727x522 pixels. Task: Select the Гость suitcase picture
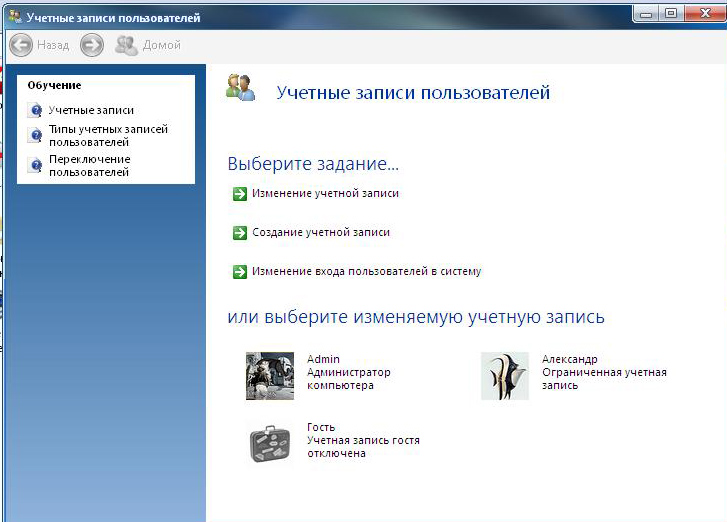270,442
